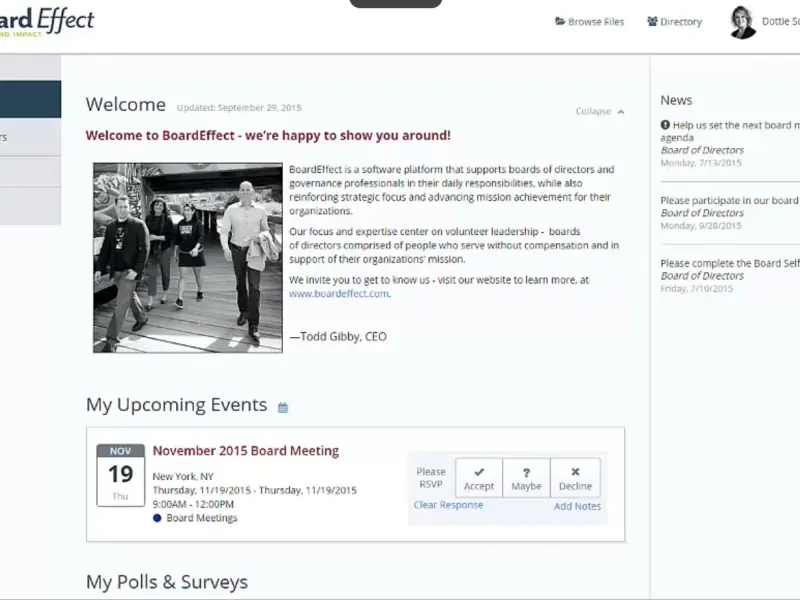
Task: Click Clear Response under RSVP
Action: tap(448, 505)
